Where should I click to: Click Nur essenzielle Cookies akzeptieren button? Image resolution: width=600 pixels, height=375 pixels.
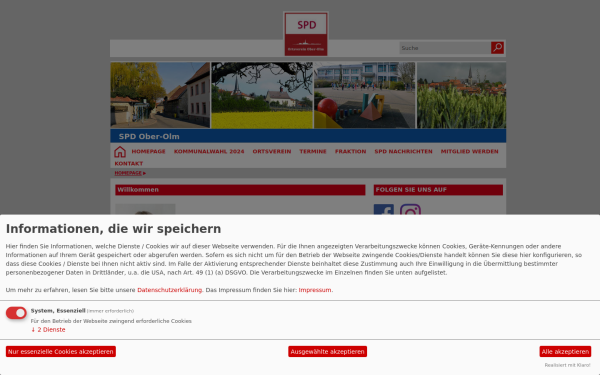(x=61, y=351)
